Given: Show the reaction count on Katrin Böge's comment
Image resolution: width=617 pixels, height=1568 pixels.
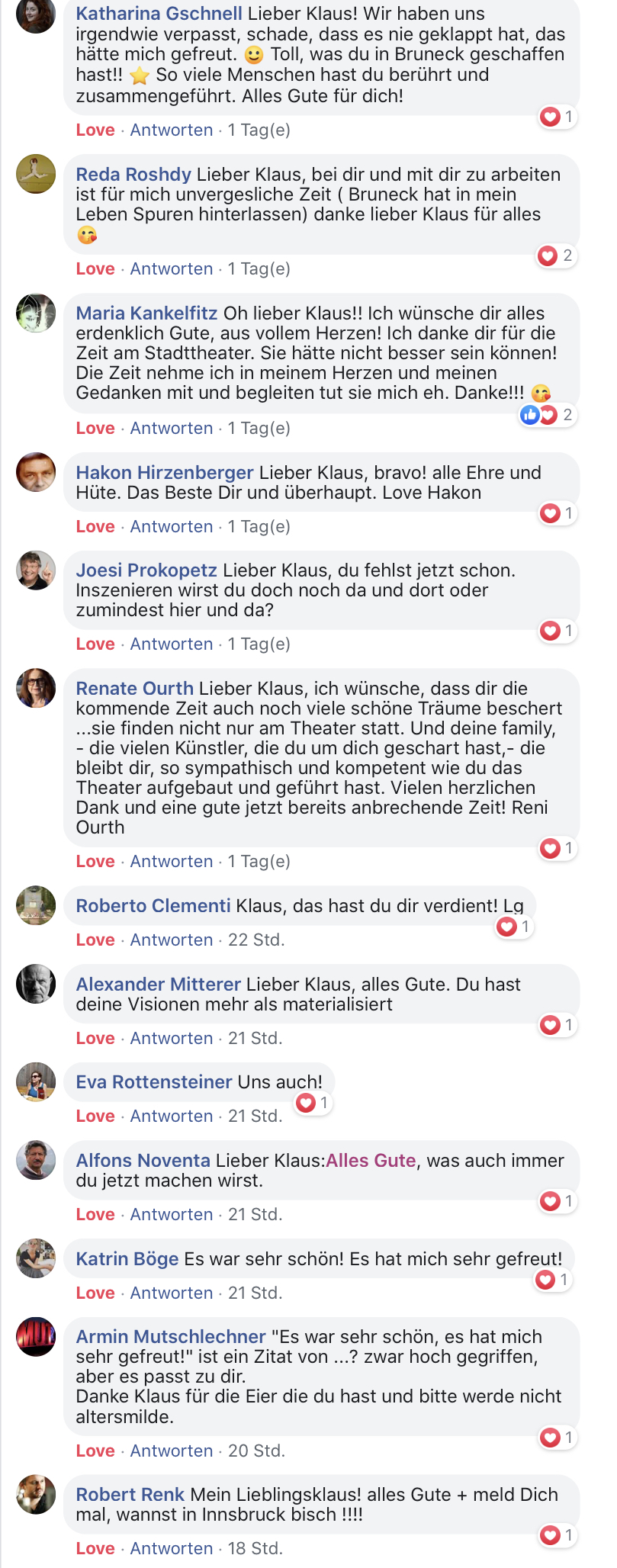Looking at the screenshot, I should click(552, 1280).
